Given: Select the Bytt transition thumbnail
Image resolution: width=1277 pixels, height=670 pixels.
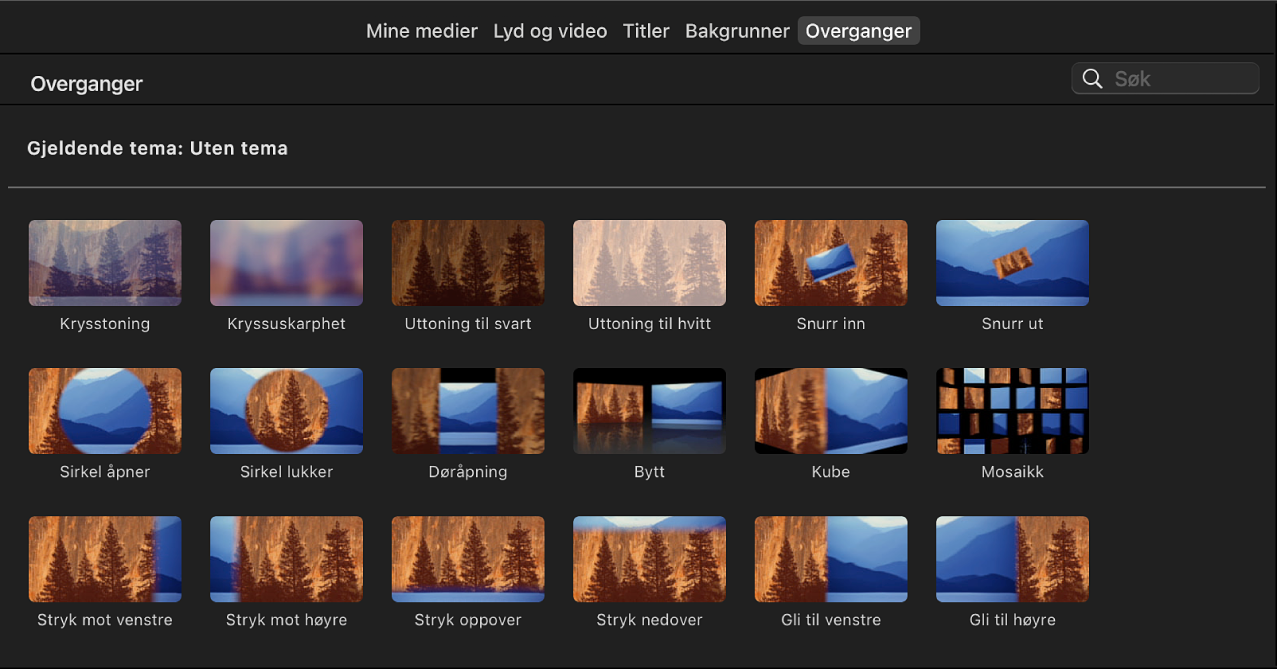Looking at the screenshot, I should pos(649,411).
